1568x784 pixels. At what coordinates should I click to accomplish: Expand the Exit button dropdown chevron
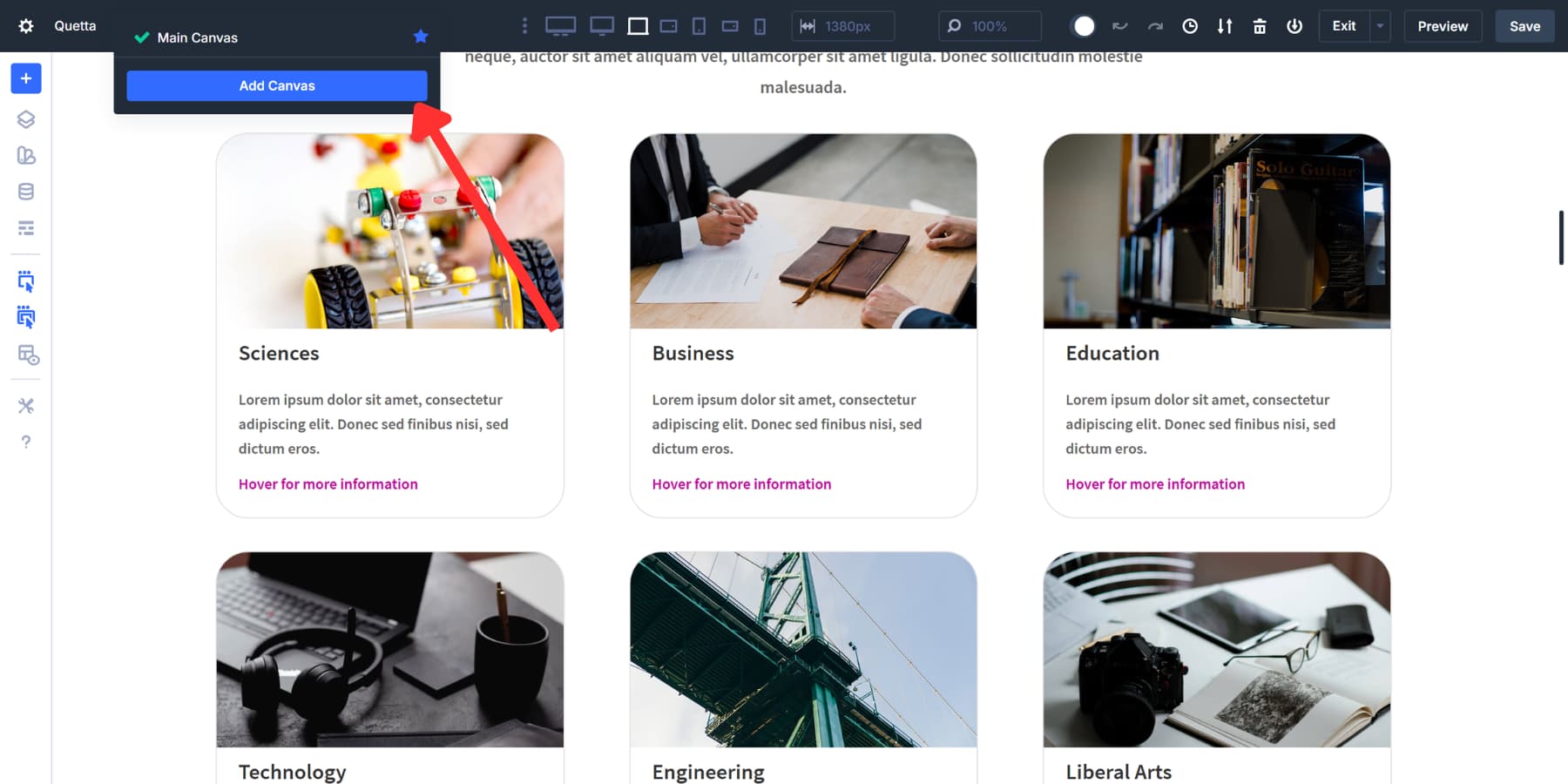tap(1379, 26)
